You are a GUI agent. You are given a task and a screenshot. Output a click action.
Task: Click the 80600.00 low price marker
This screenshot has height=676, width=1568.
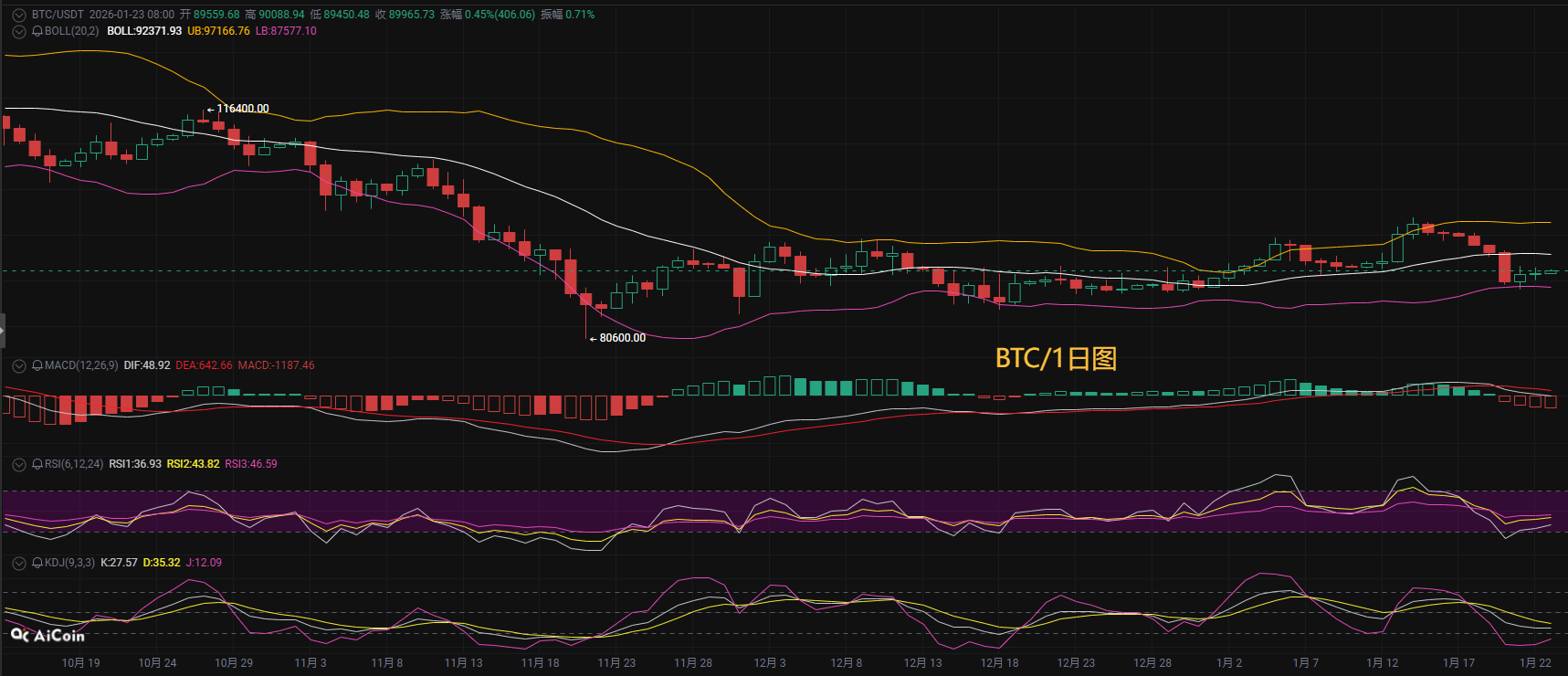coord(622,338)
